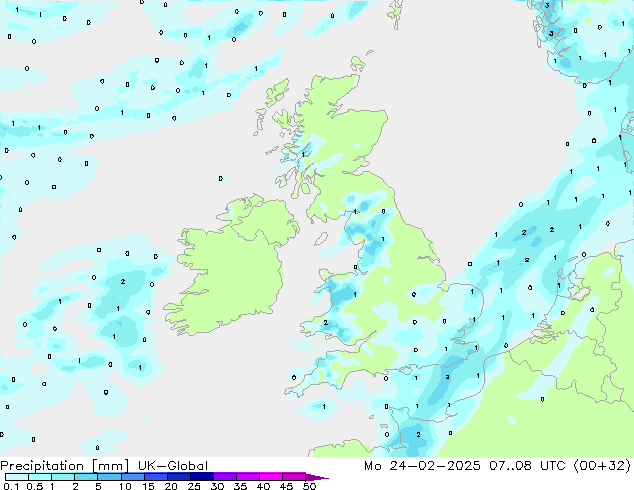The height and width of the screenshot is (490, 634).
Task: Click the "UK-Global" model name
Action: 173,466
